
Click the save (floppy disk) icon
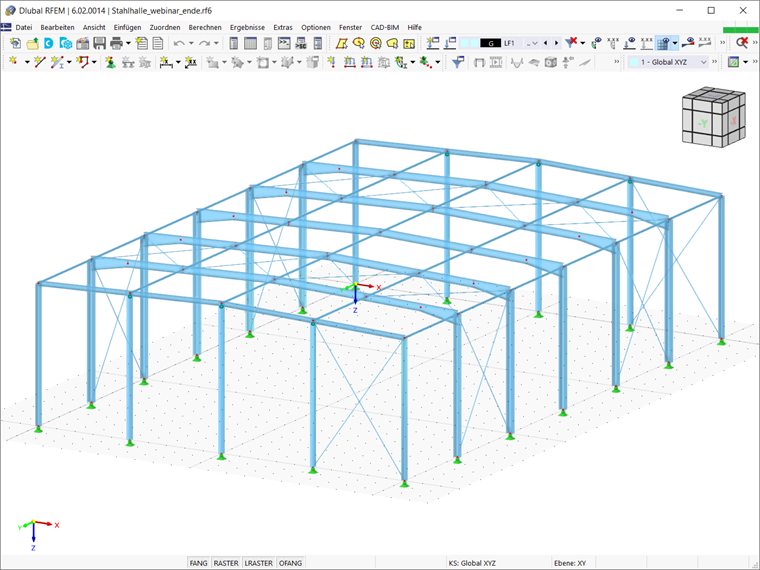[99, 43]
